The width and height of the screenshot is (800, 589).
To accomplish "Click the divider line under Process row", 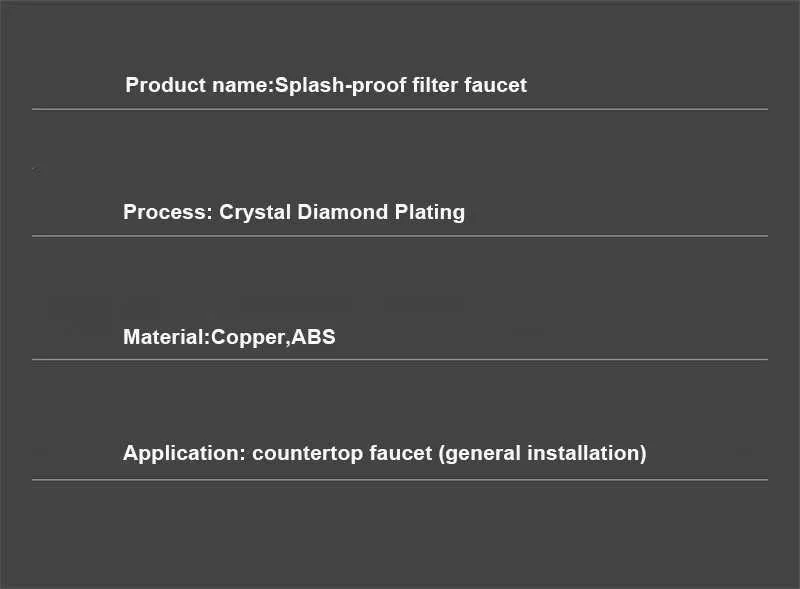I will tap(400, 236).
